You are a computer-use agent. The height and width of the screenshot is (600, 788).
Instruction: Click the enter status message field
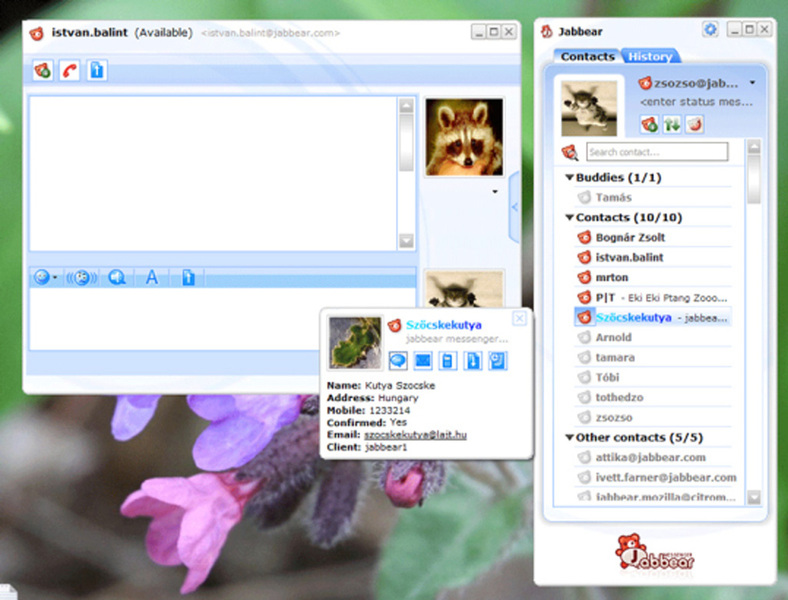pos(697,102)
